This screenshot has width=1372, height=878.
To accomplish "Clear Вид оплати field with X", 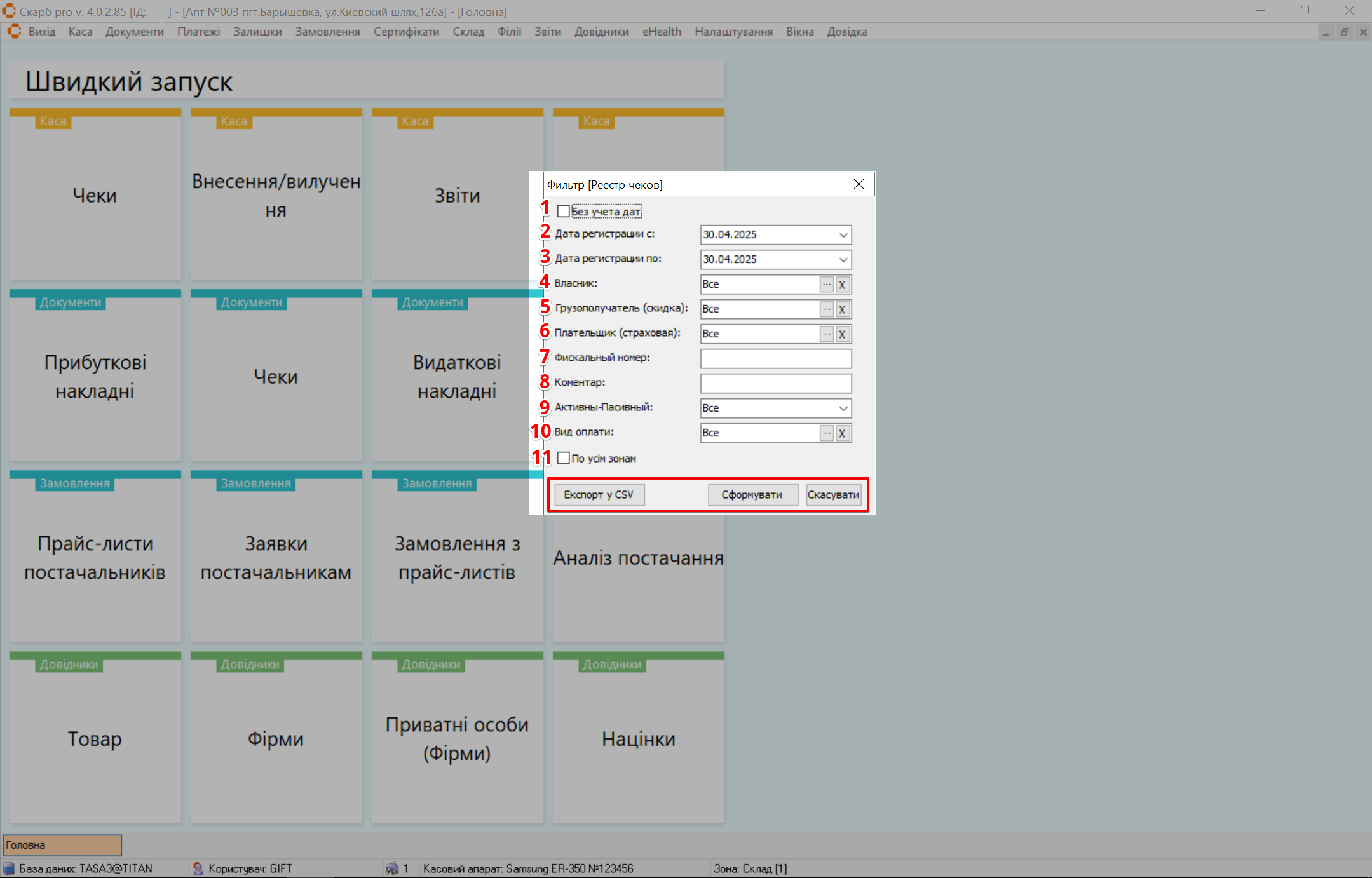I will 842,433.
